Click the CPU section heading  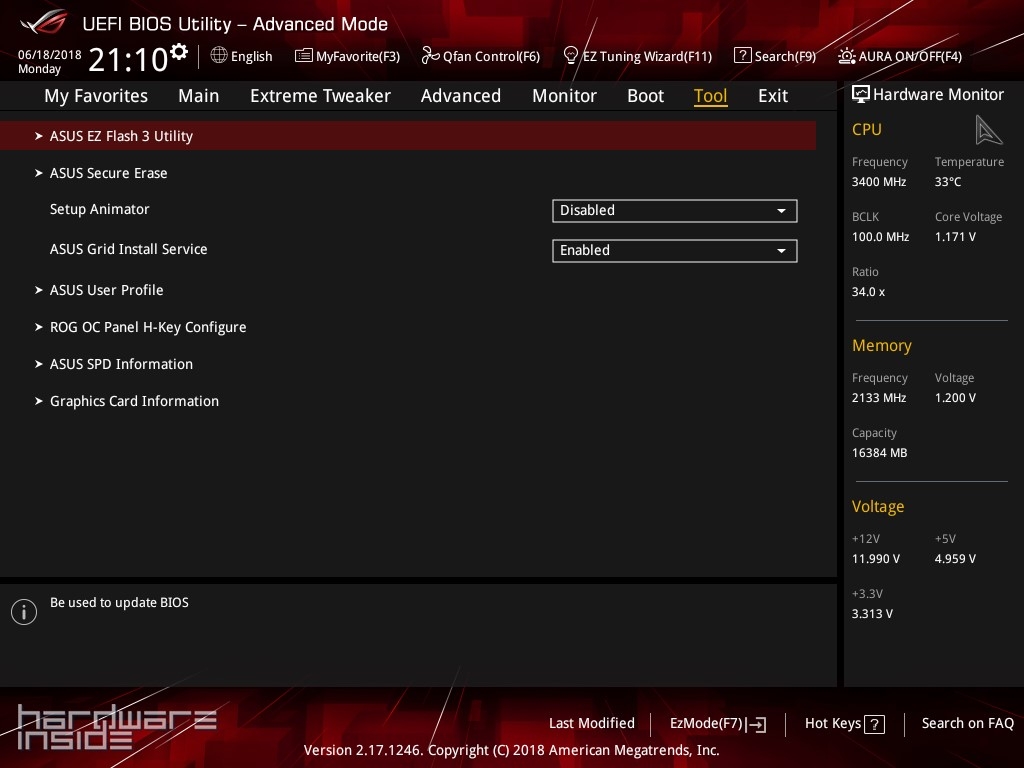point(867,129)
